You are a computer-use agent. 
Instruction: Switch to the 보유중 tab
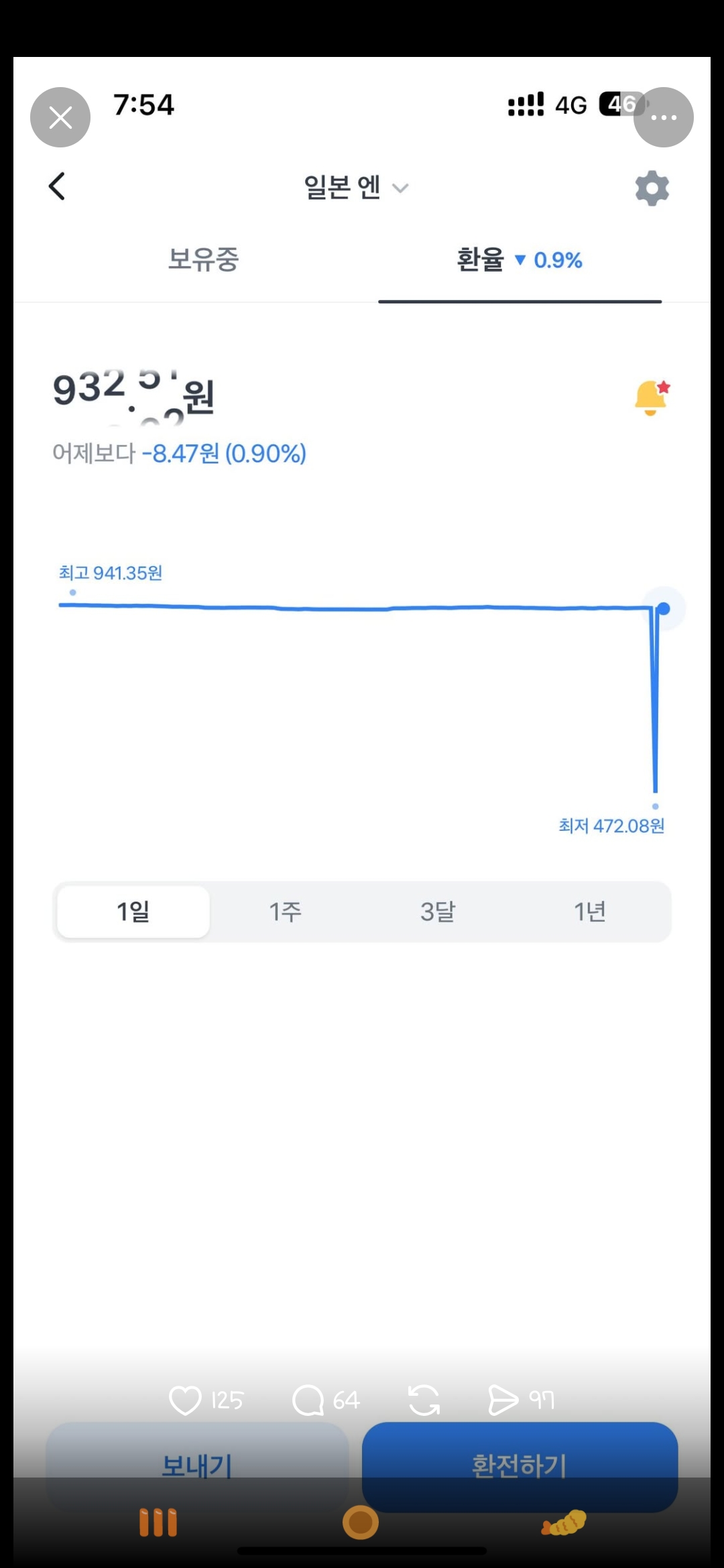(203, 260)
